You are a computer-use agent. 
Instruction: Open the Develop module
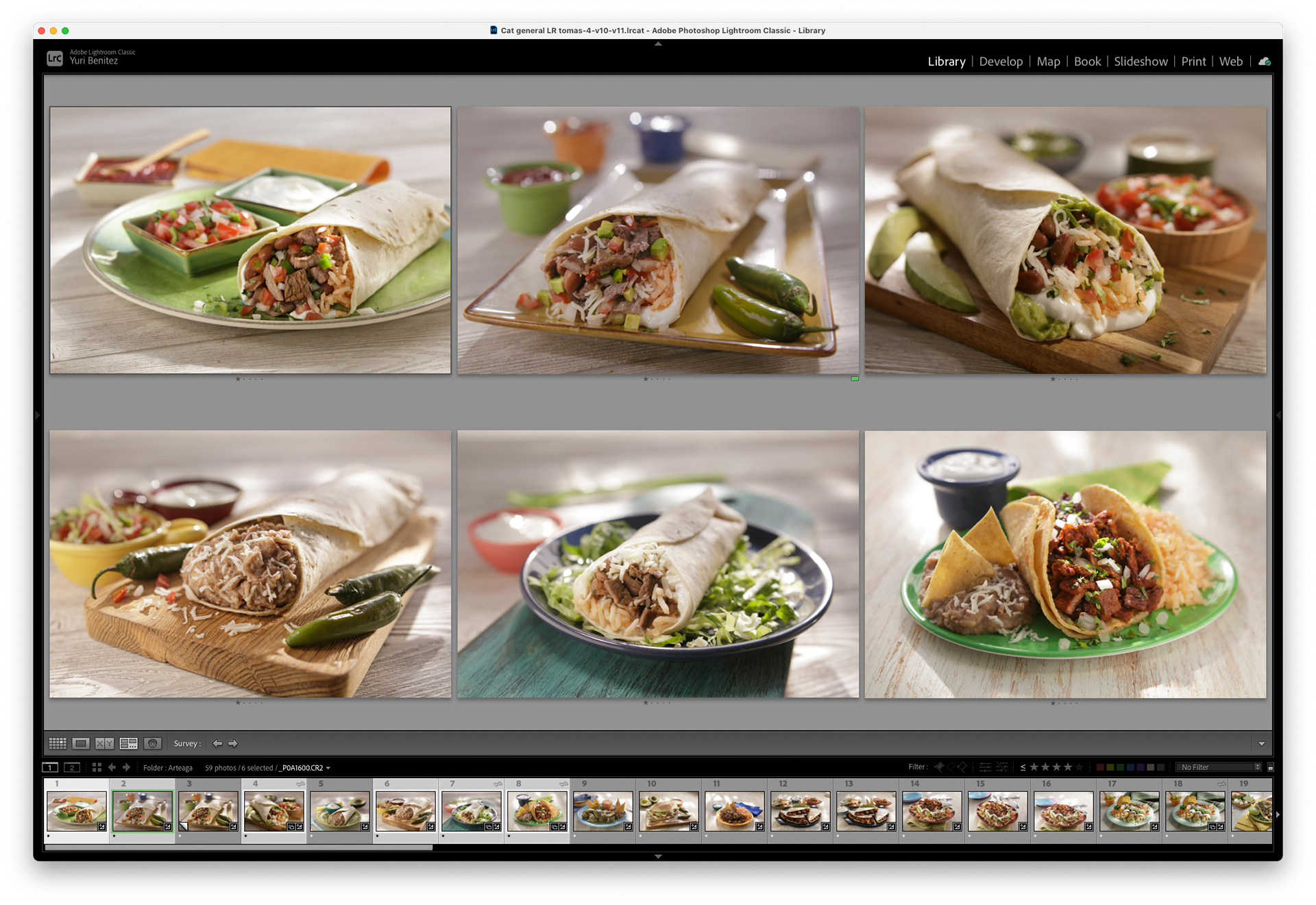point(1001,62)
